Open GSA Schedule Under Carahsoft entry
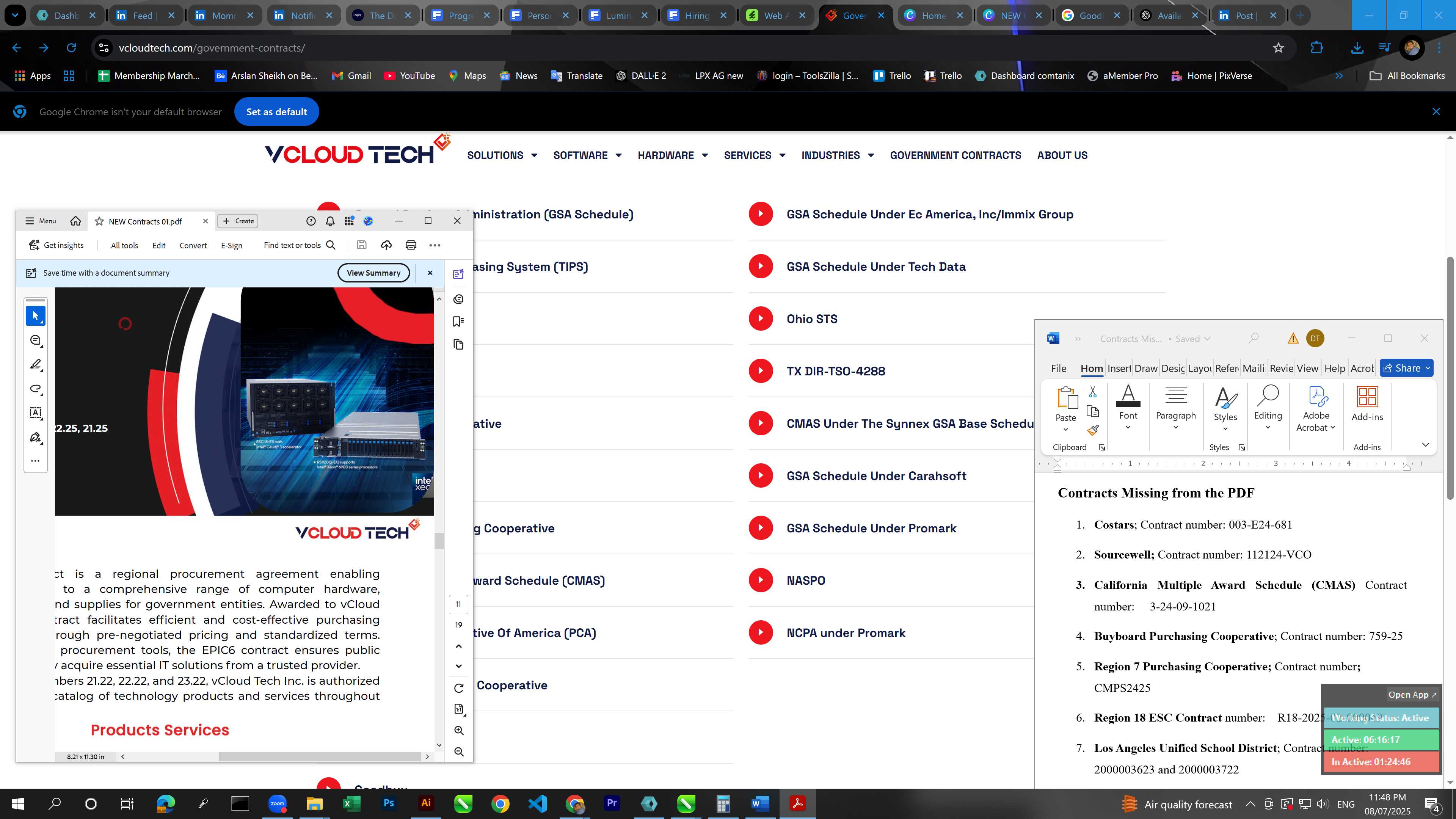Image resolution: width=1456 pixels, height=819 pixels. point(876,476)
